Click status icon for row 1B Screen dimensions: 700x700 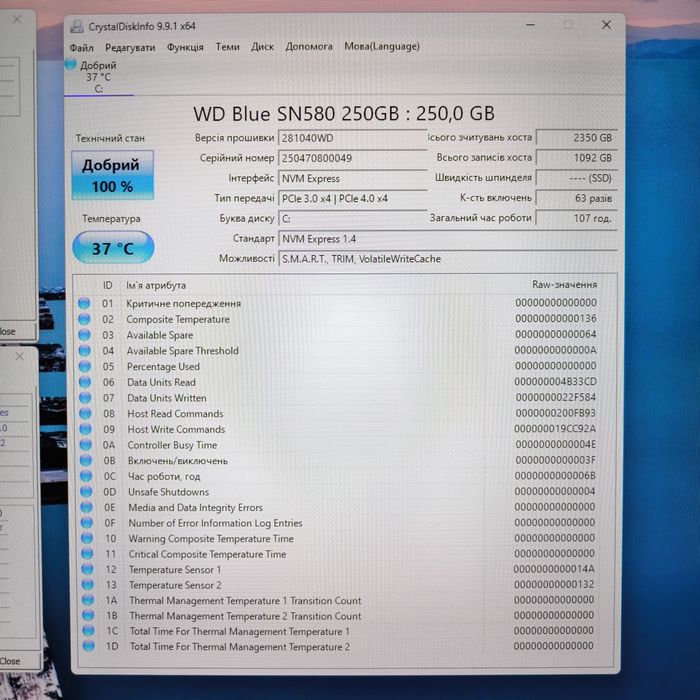[88, 616]
